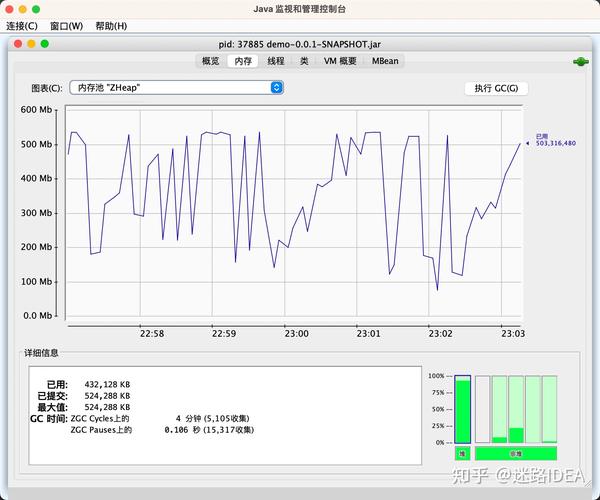Click the ZGC Pauses上的 text
Viewport: 600px width, 500px height.
tap(101, 430)
